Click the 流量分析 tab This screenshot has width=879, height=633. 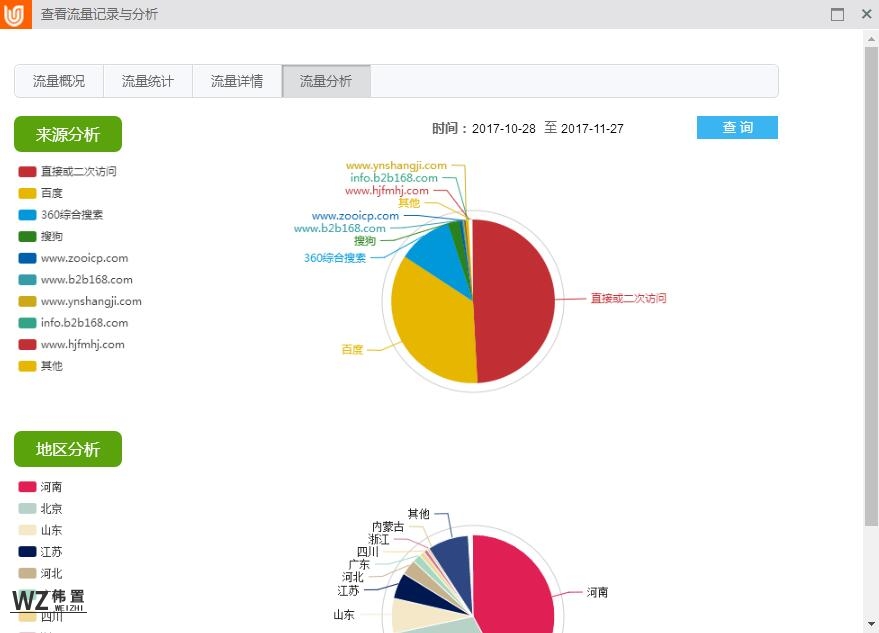(326, 82)
